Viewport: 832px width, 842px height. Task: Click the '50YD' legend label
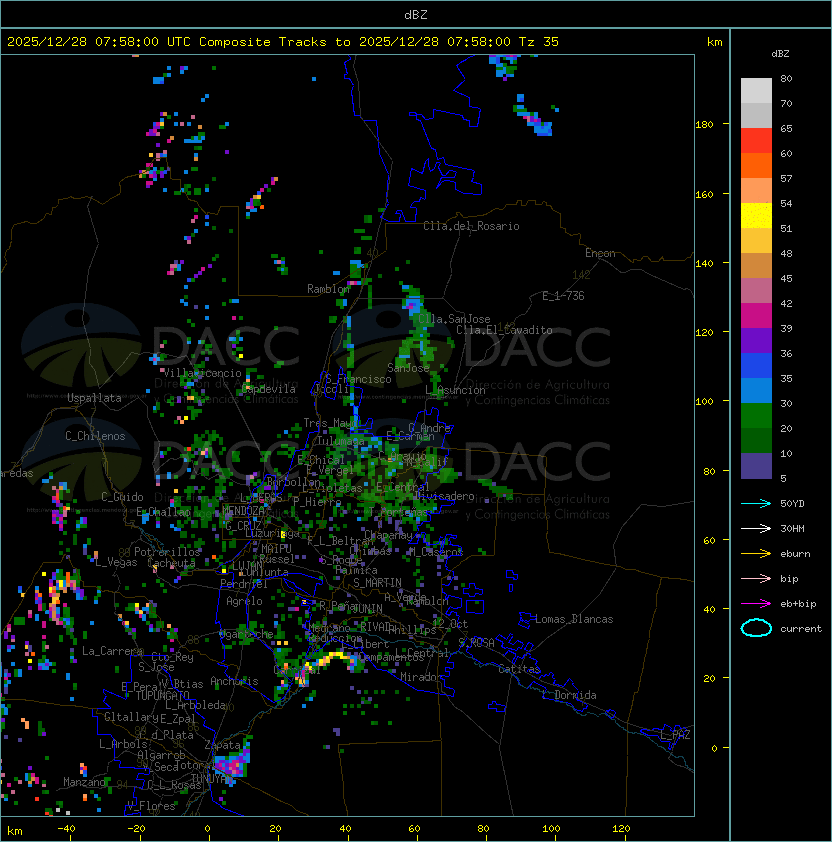coord(792,503)
